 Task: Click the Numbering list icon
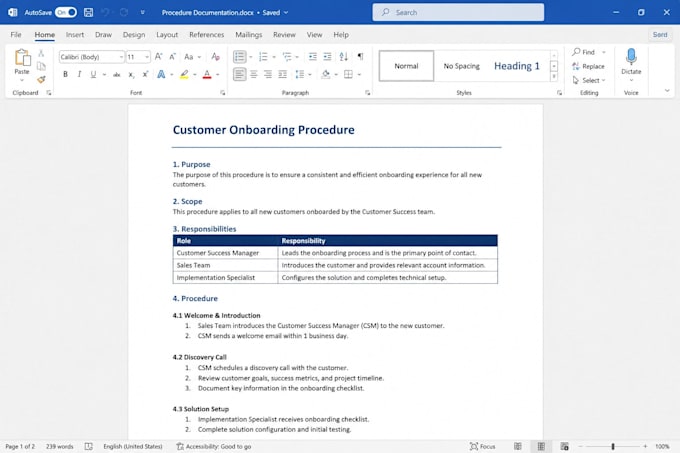click(263, 57)
